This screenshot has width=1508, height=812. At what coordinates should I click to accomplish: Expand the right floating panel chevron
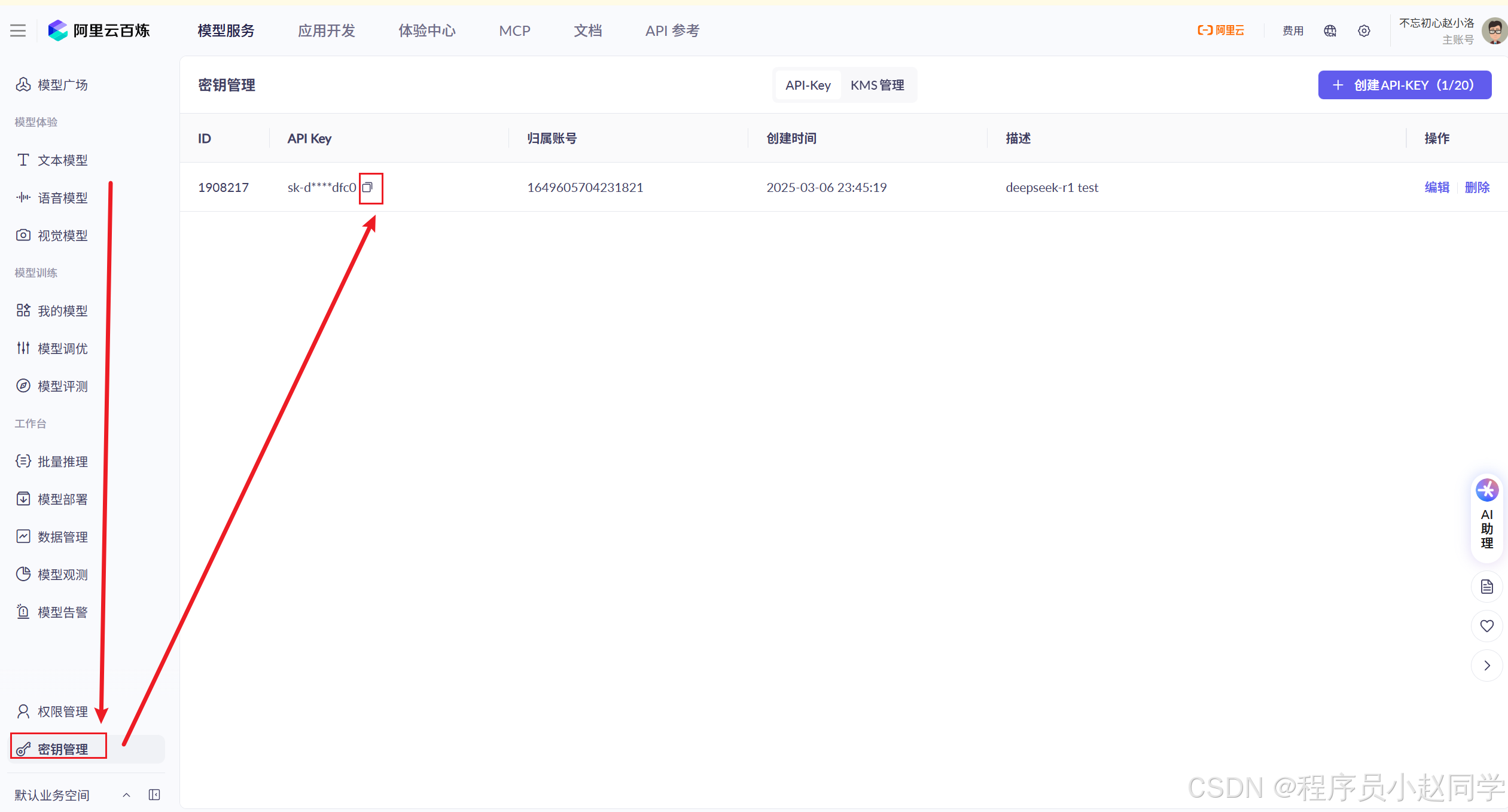tap(1486, 666)
